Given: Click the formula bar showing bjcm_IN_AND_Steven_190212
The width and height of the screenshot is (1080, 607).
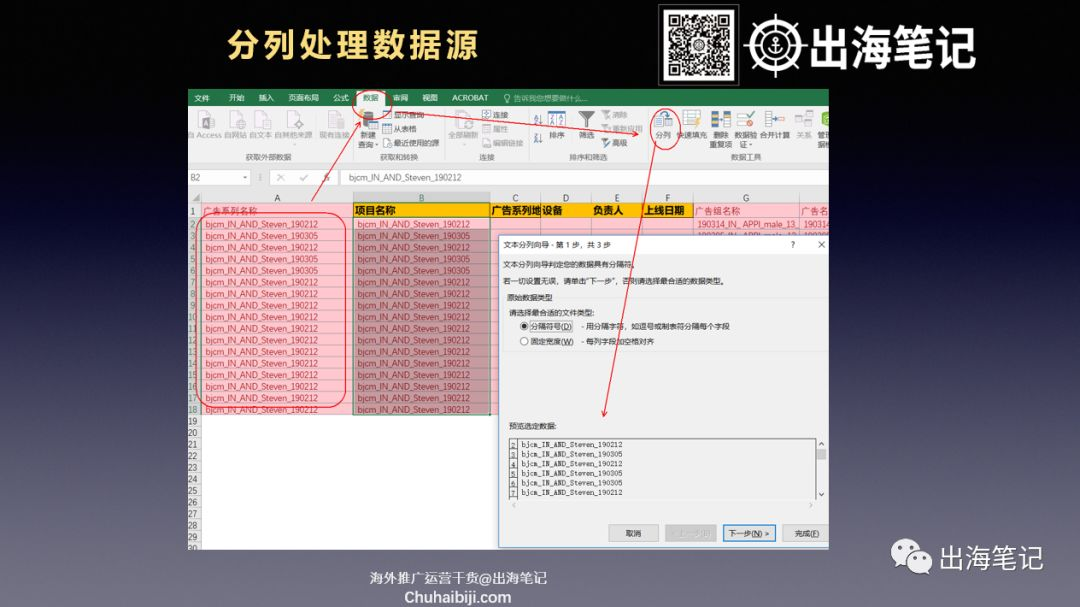Looking at the screenshot, I should [x=584, y=178].
